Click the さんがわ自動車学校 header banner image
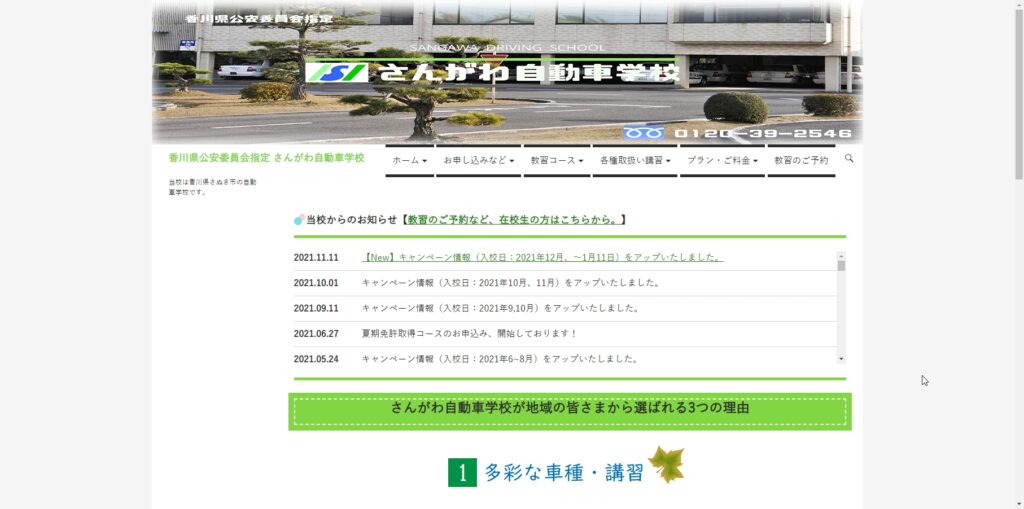Screen dimensions: 1024x509 pos(507,72)
